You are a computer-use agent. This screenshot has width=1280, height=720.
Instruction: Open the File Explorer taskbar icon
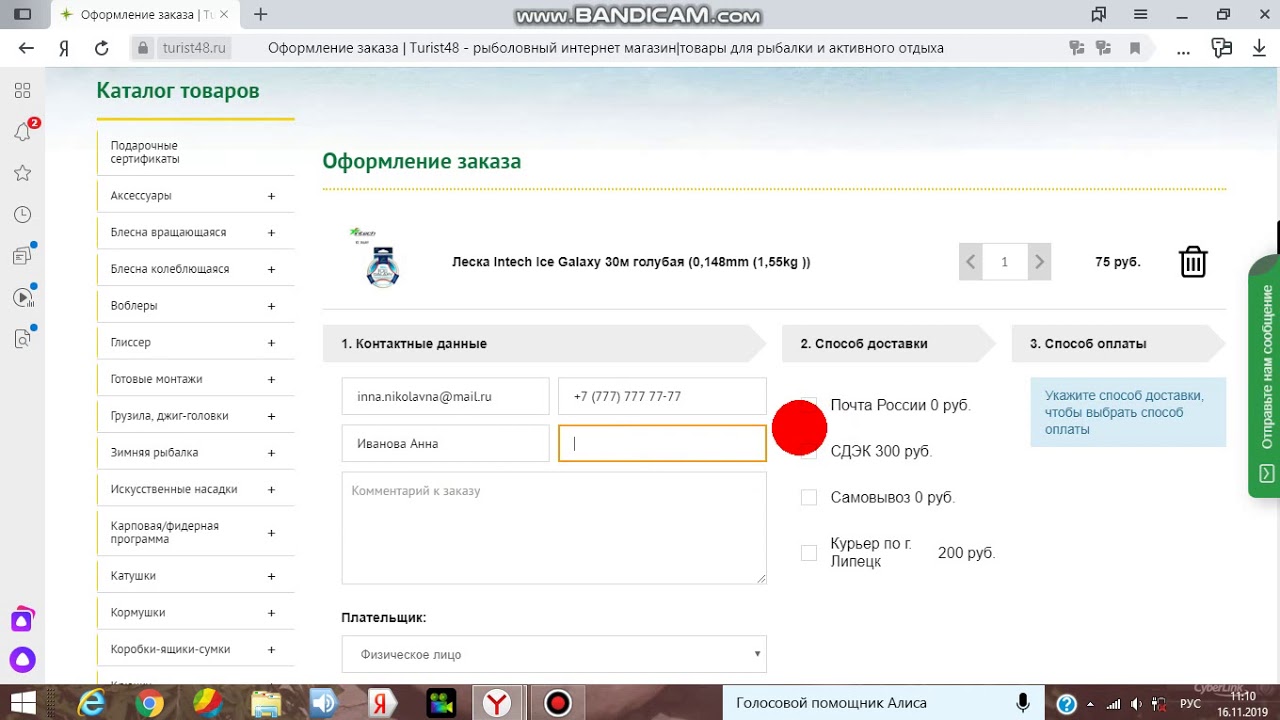point(266,703)
